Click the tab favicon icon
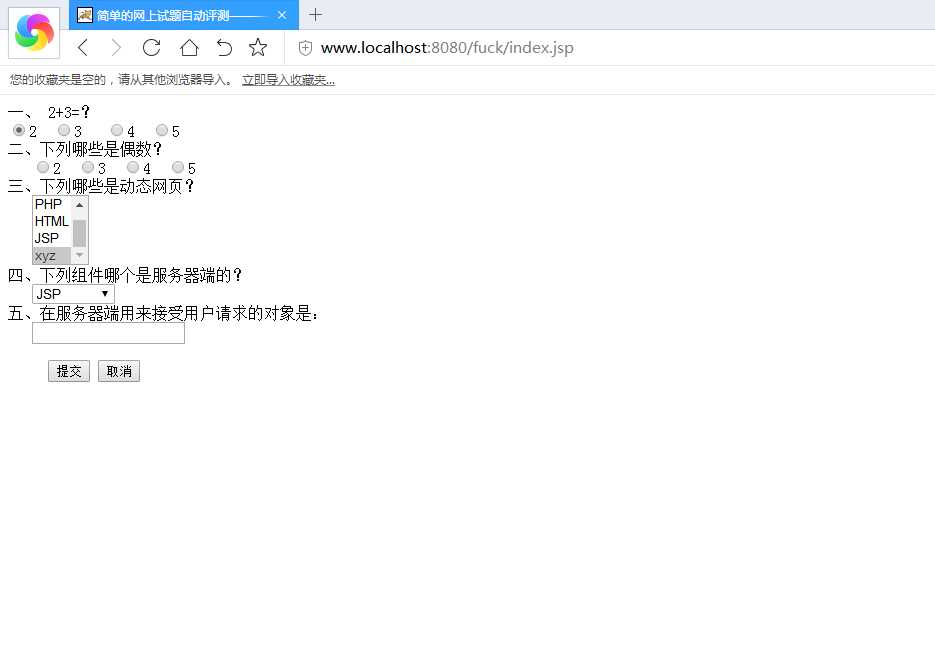Viewport: 935px width, 650px height. coord(85,15)
